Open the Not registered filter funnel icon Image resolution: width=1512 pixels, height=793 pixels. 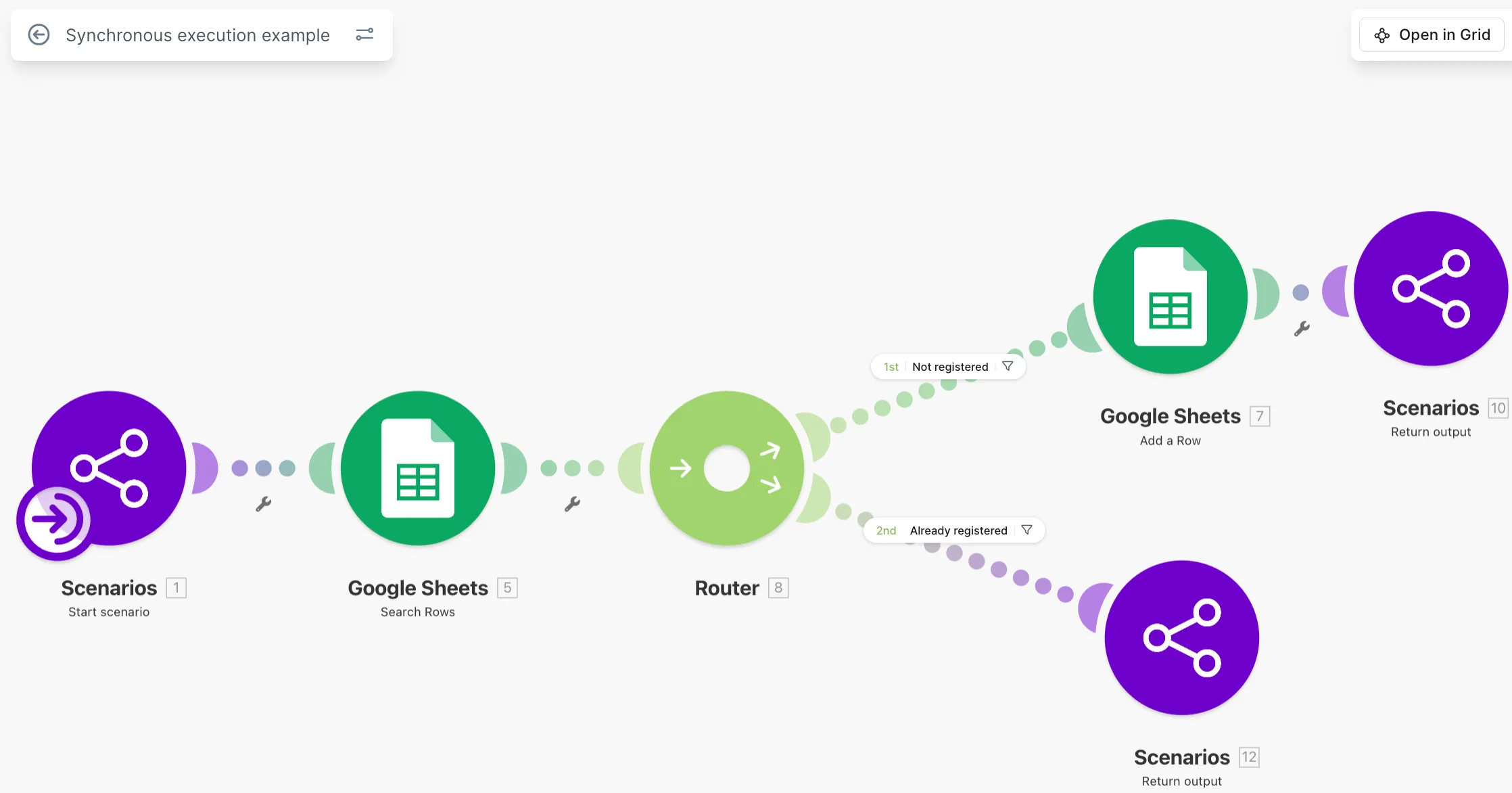point(1008,366)
